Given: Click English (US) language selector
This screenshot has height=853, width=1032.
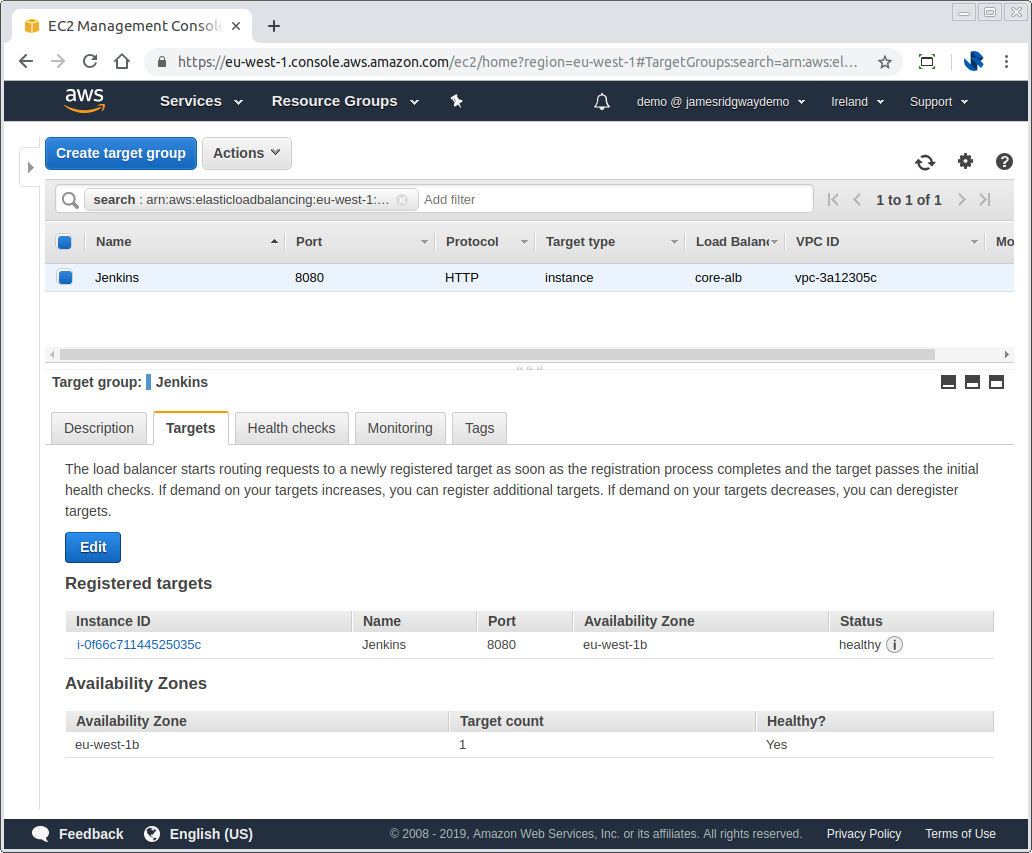Looking at the screenshot, I should (x=211, y=834).
